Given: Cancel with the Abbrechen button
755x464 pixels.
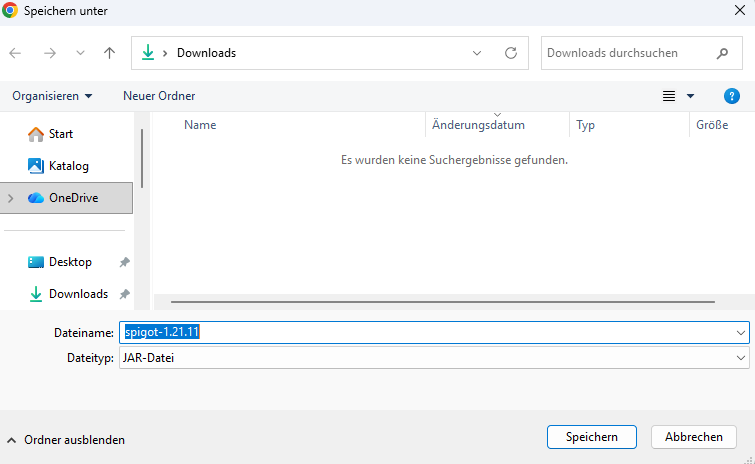Looking at the screenshot, I should (693, 437).
